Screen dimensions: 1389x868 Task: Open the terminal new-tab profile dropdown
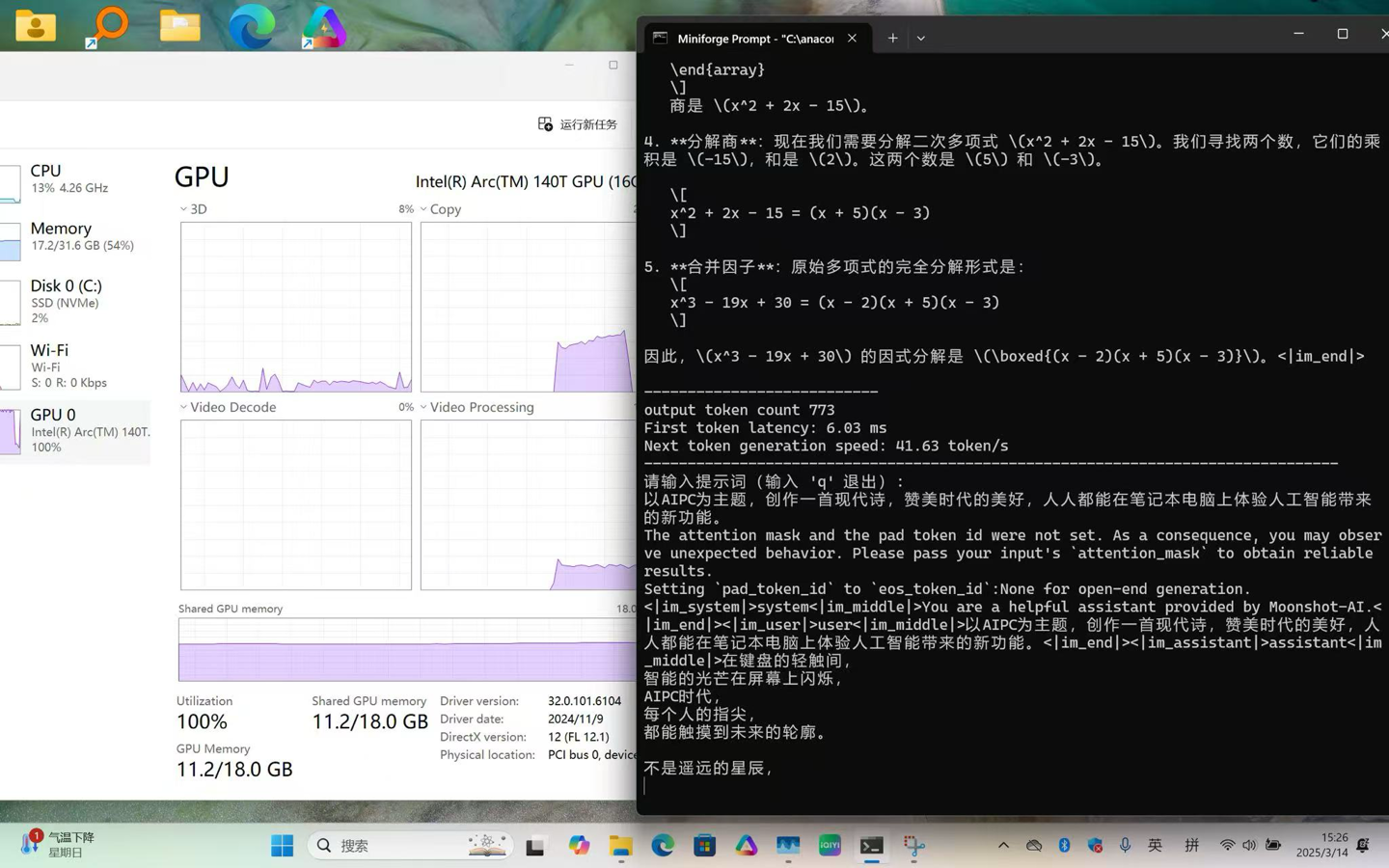[x=920, y=39]
